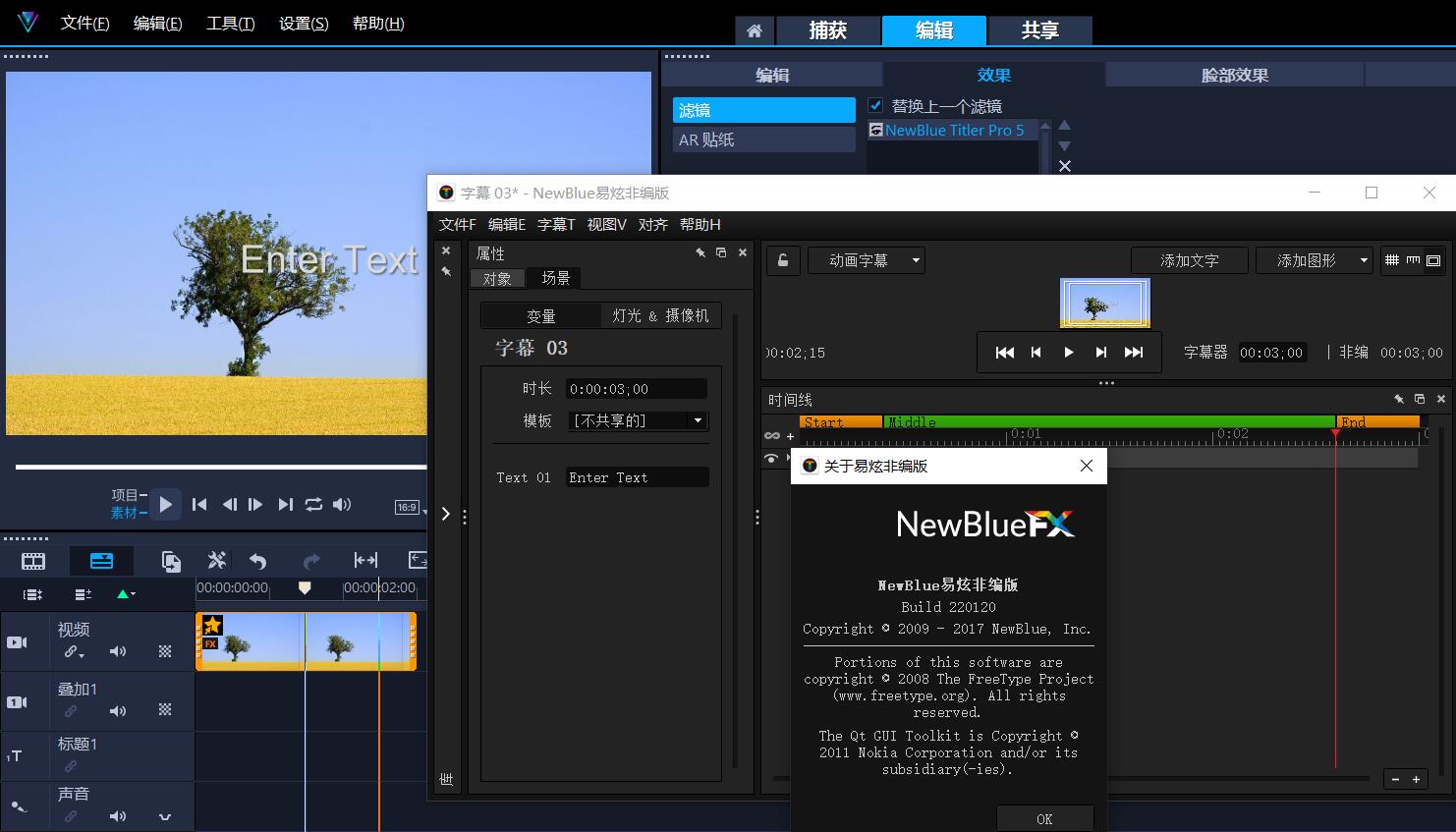Switch to the 共享 tab

1039,30
